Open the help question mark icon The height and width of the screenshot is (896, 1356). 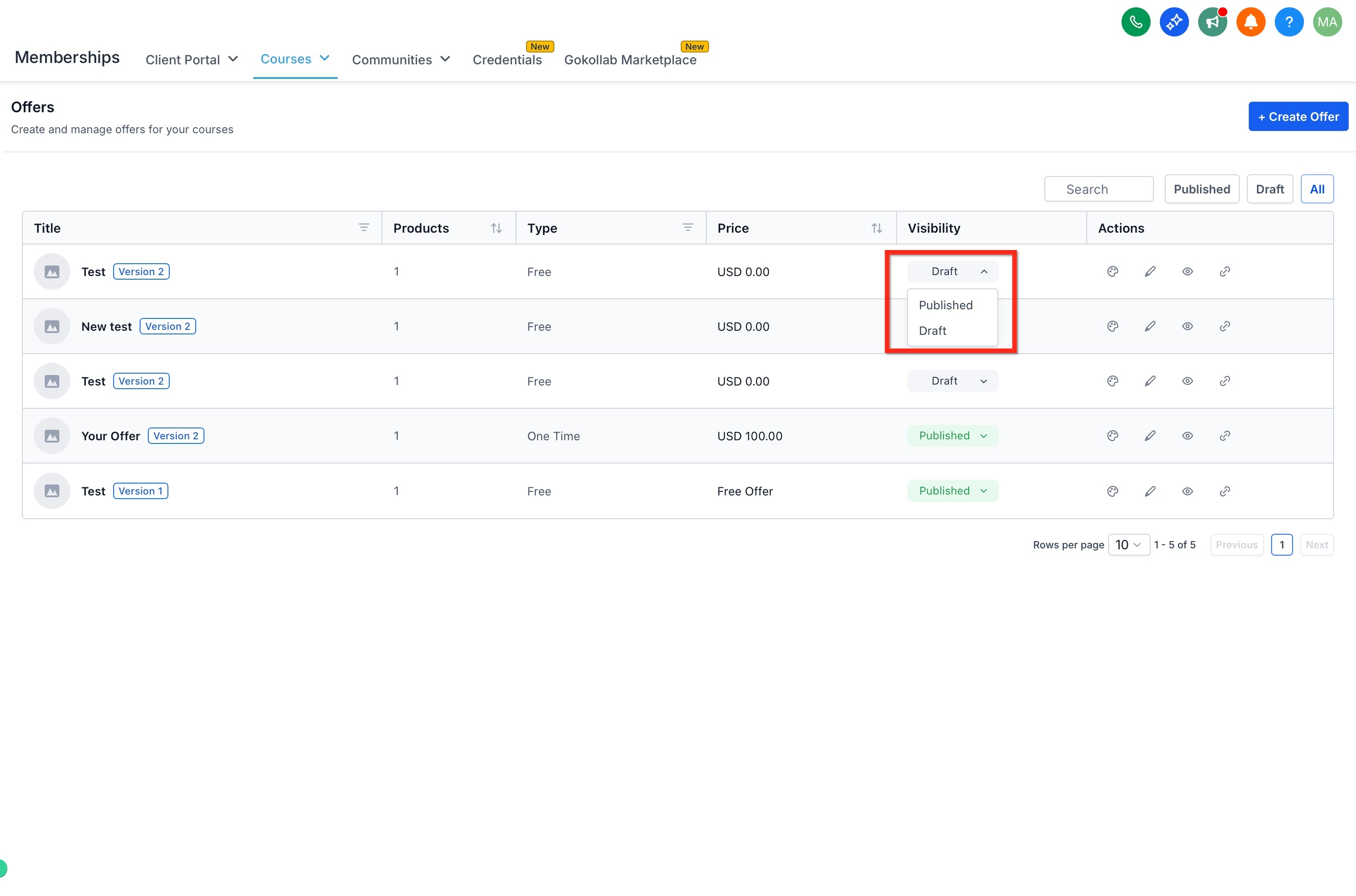pyautogui.click(x=1288, y=22)
